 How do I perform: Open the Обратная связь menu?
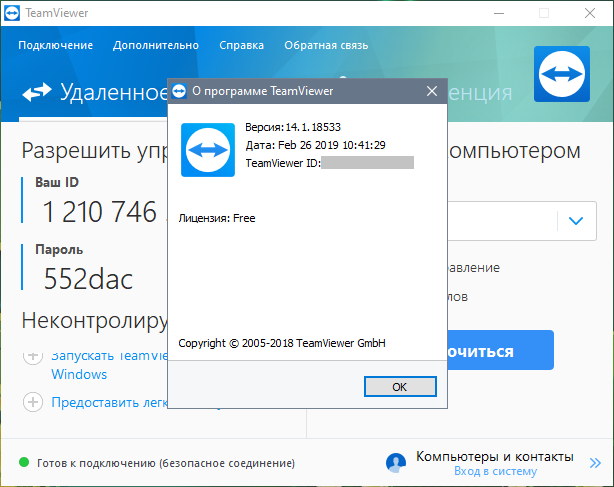(x=326, y=45)
